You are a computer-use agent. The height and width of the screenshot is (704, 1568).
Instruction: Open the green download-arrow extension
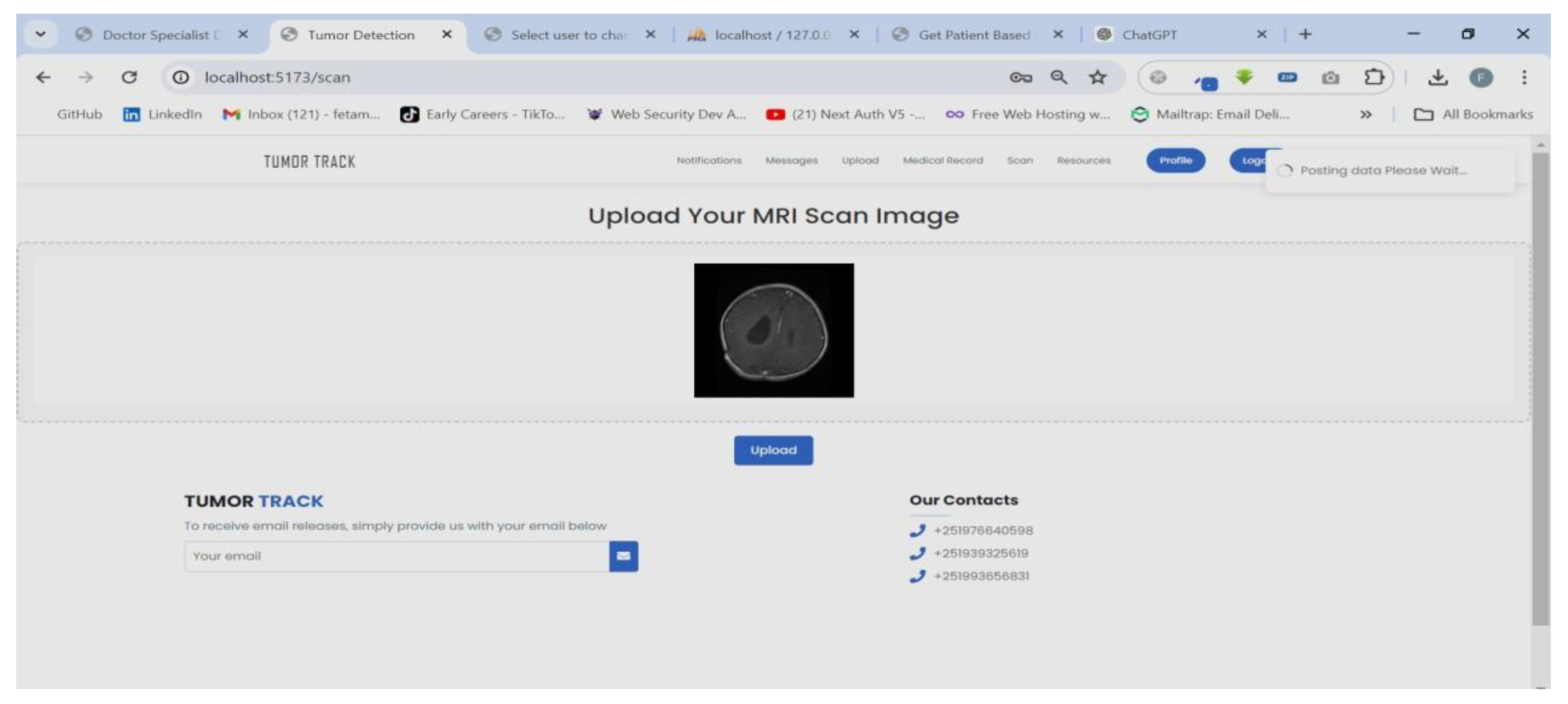[x=1244, y=77]
